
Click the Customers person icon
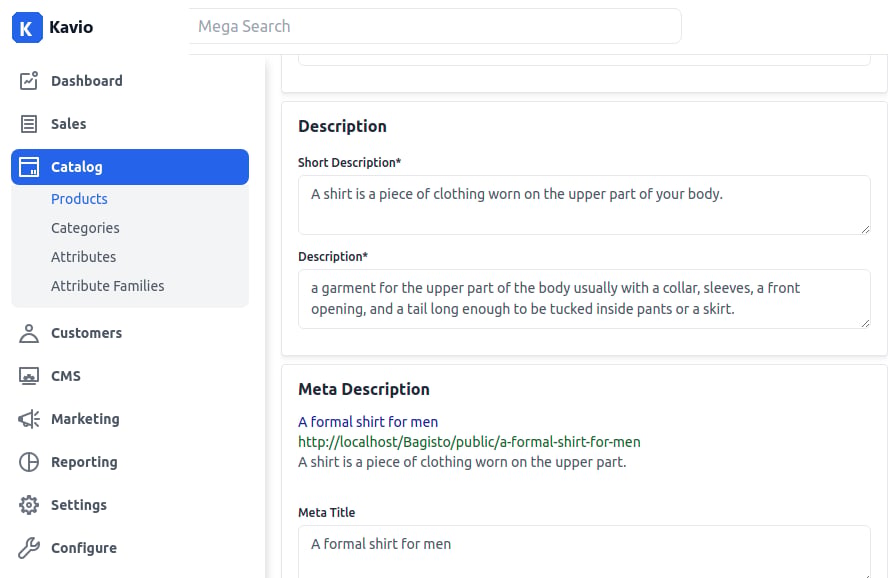29,333
